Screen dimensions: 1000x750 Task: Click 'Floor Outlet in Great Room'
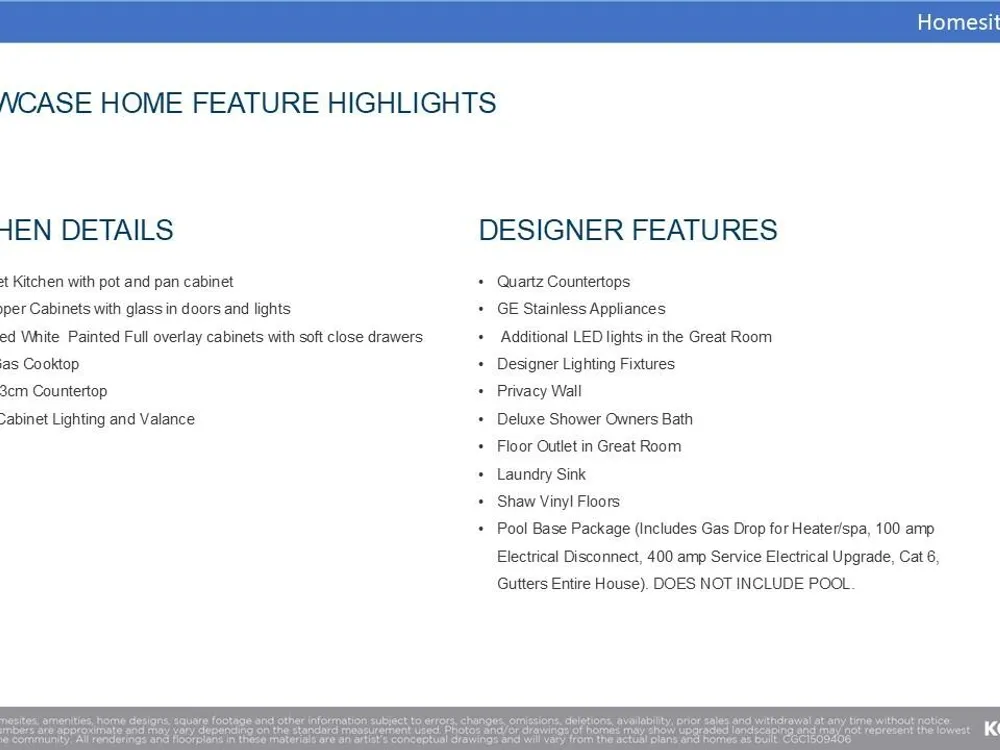point(589,446)
